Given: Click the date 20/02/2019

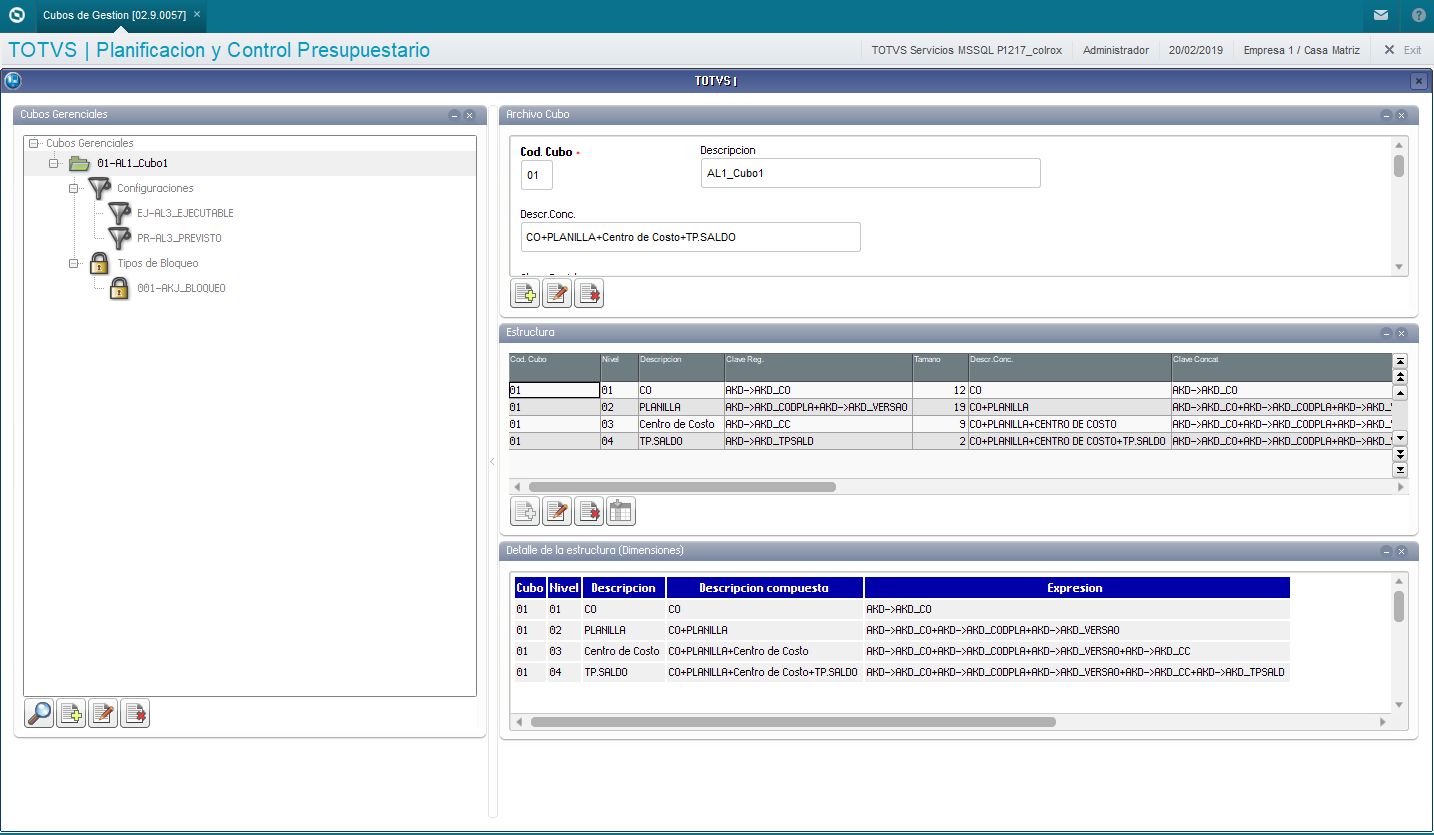Looking at the screenshot, I should pyautogui.click(x=1196, y=50).
